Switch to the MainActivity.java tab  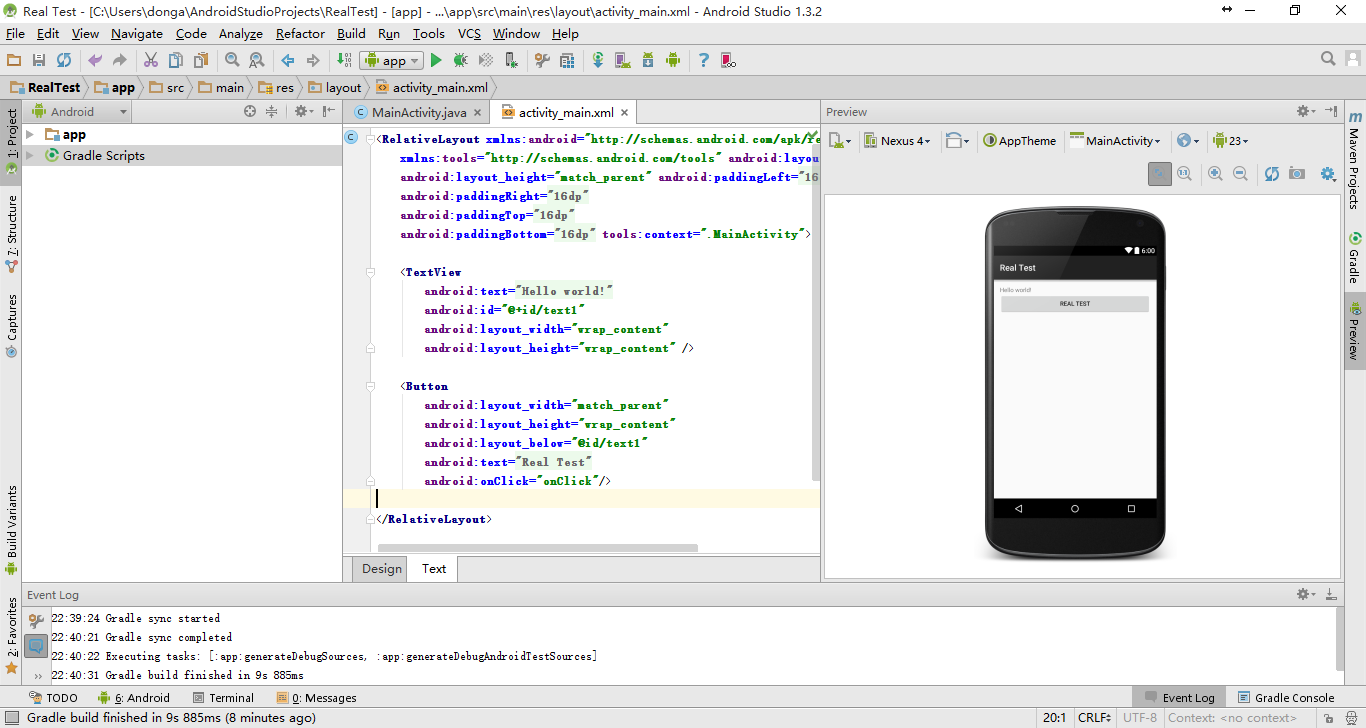[x=418, y=113]
